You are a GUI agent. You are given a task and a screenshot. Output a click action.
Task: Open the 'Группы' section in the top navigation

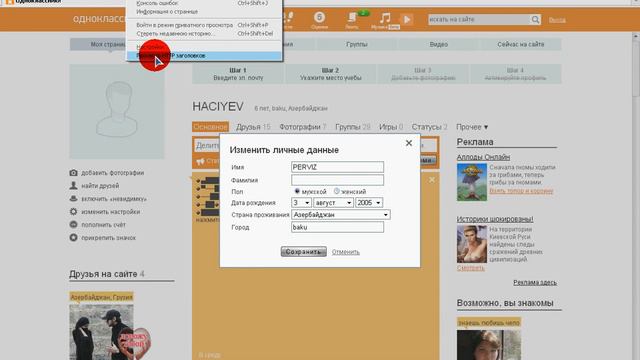tap(357, 44)
